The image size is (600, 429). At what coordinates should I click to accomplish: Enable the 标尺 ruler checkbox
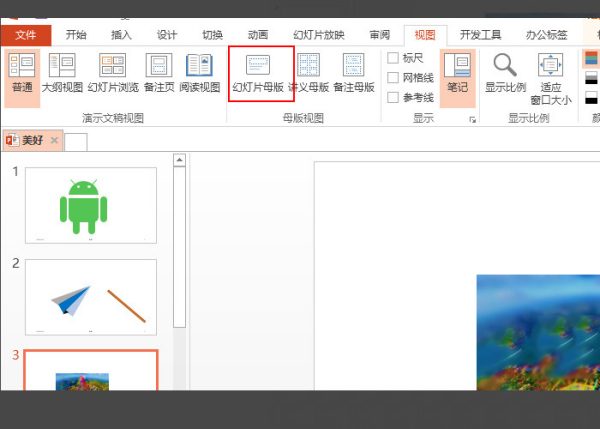point(393,58)
